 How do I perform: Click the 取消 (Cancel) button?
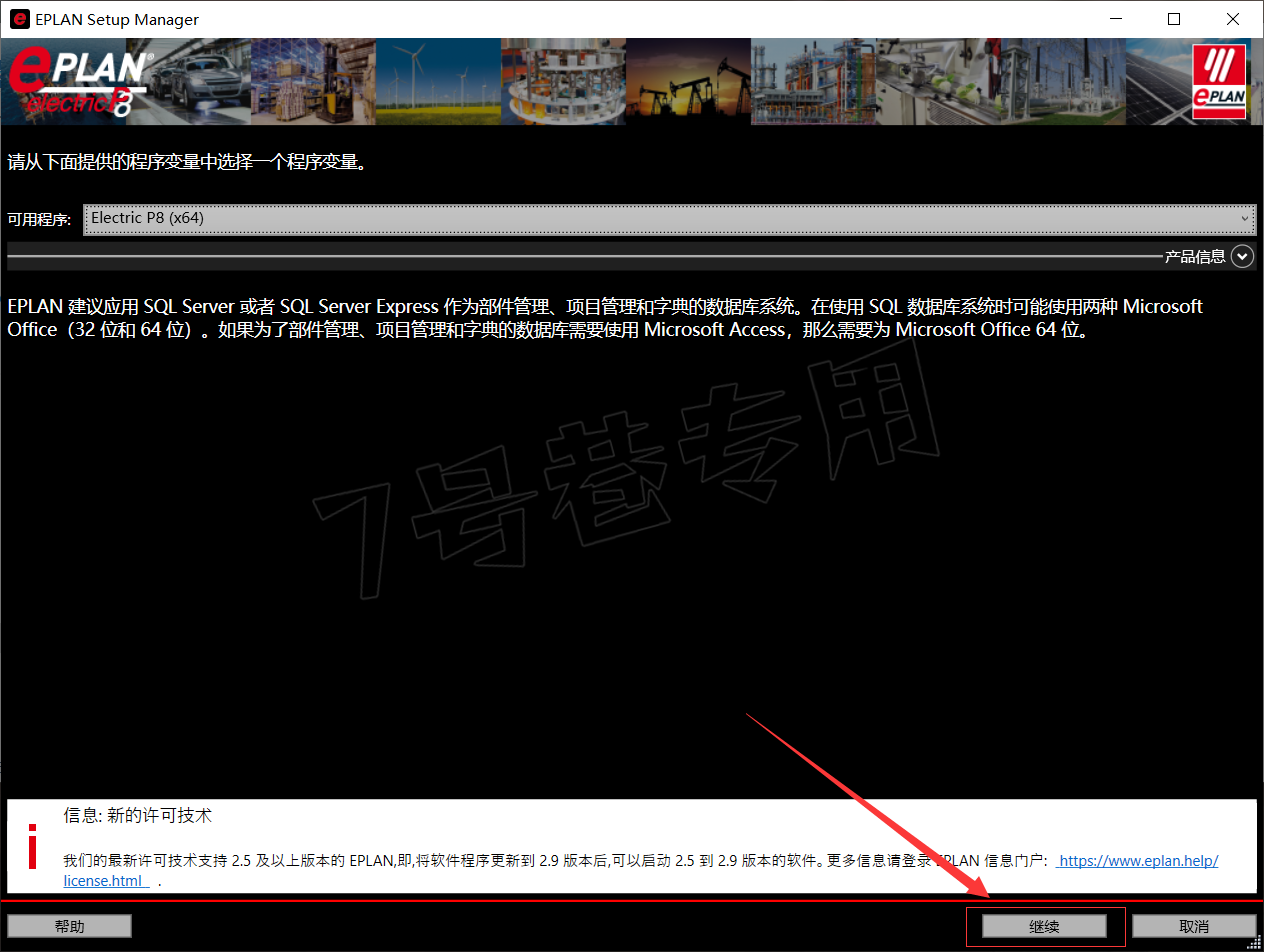click(x=1194, y=926)
